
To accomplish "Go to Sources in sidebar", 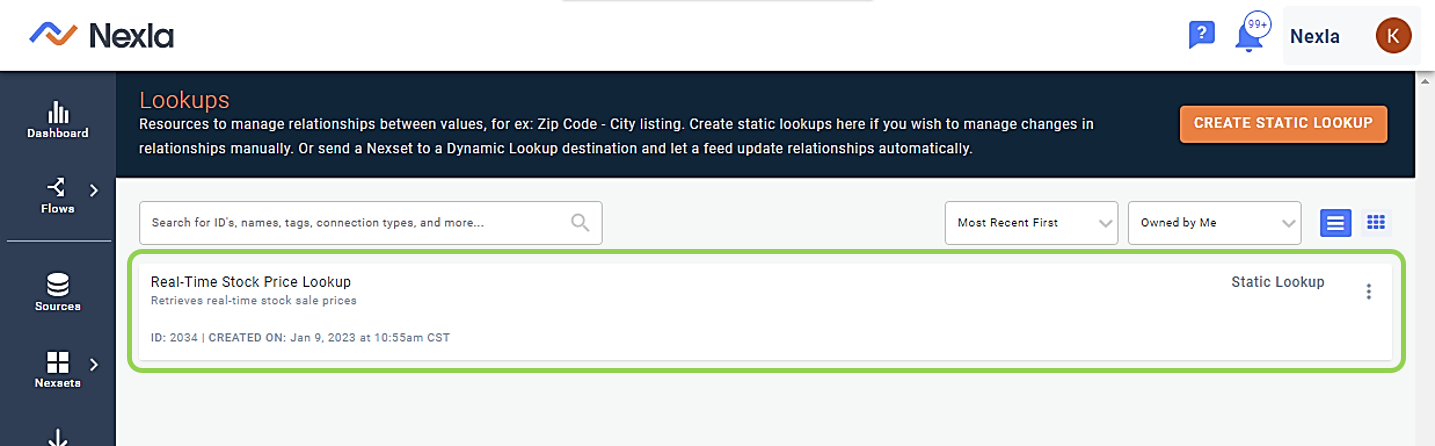I will (x=57, y=292).
